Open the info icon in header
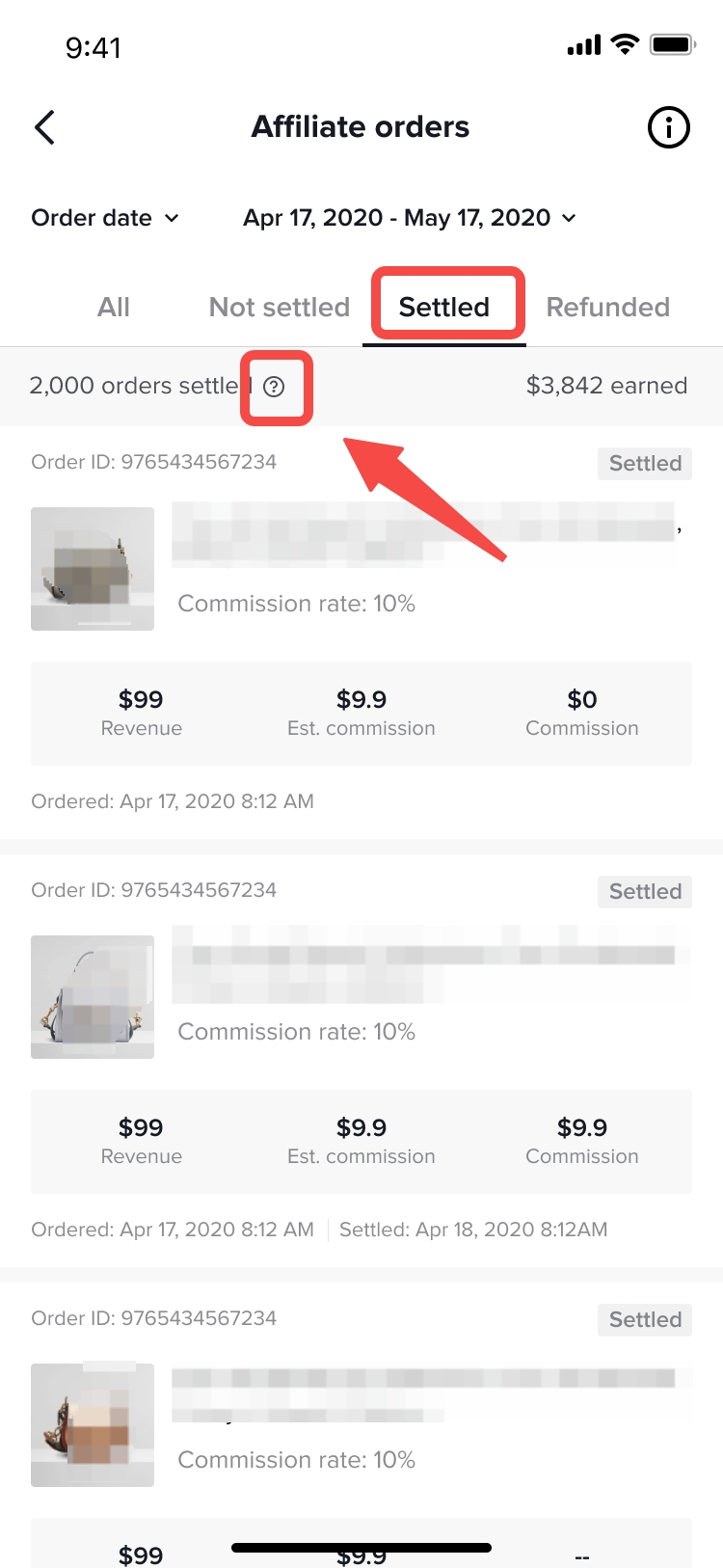Screen dimensions: 723x1568 tap(668, 127)
